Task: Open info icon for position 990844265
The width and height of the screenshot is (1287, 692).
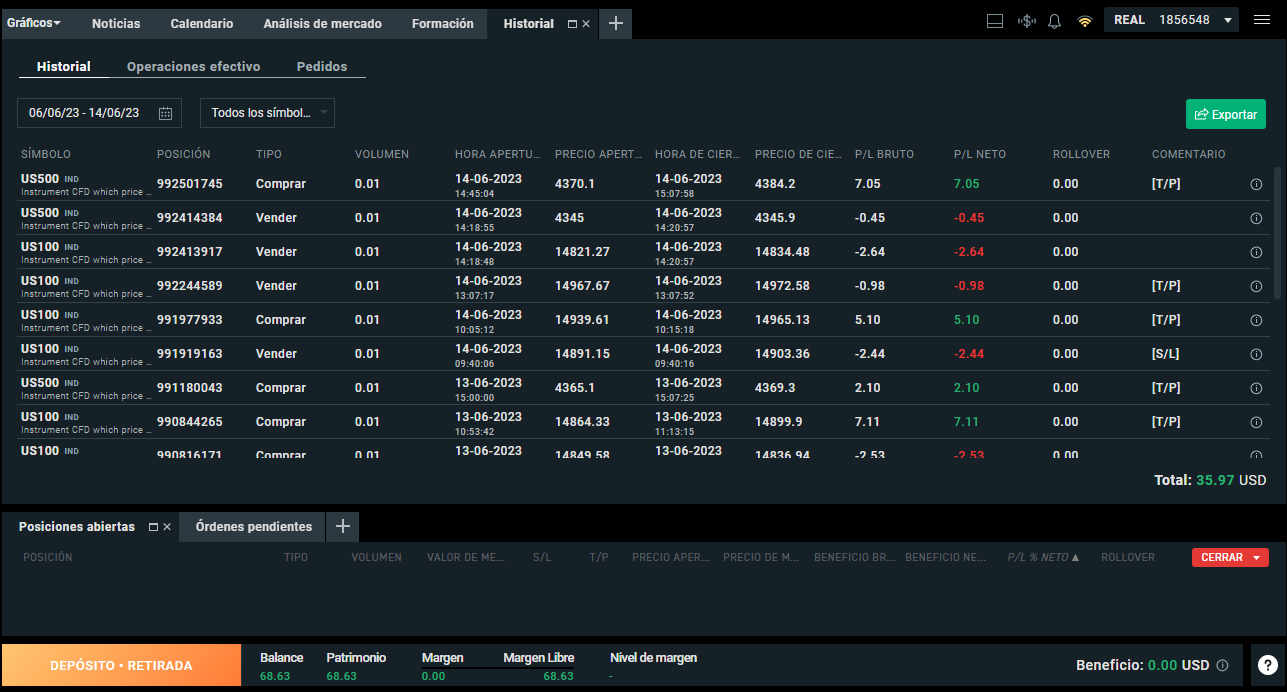Action: pyautogui.click(x=1256, y=422)
